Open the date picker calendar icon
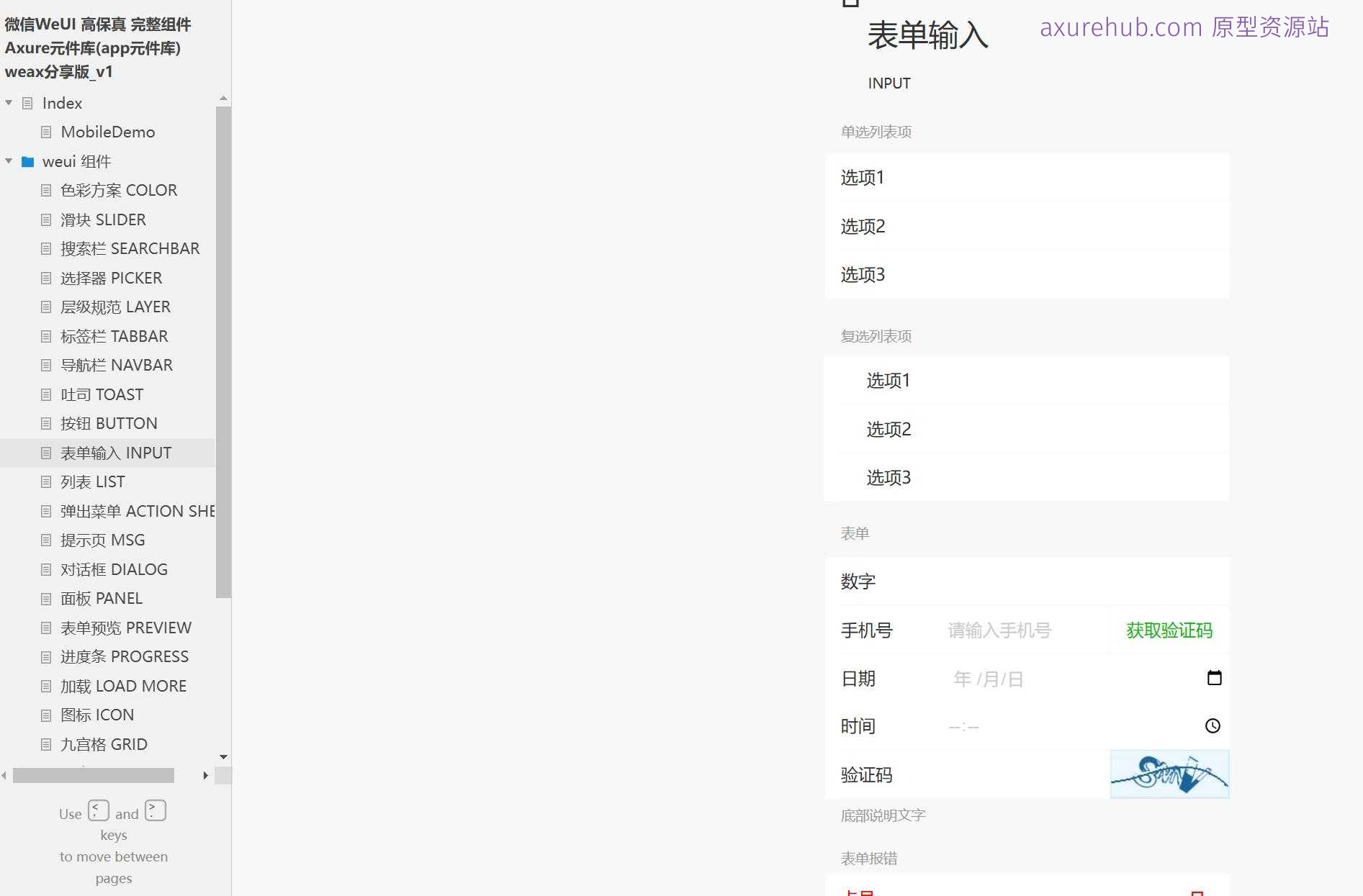 coord(1215,677)
